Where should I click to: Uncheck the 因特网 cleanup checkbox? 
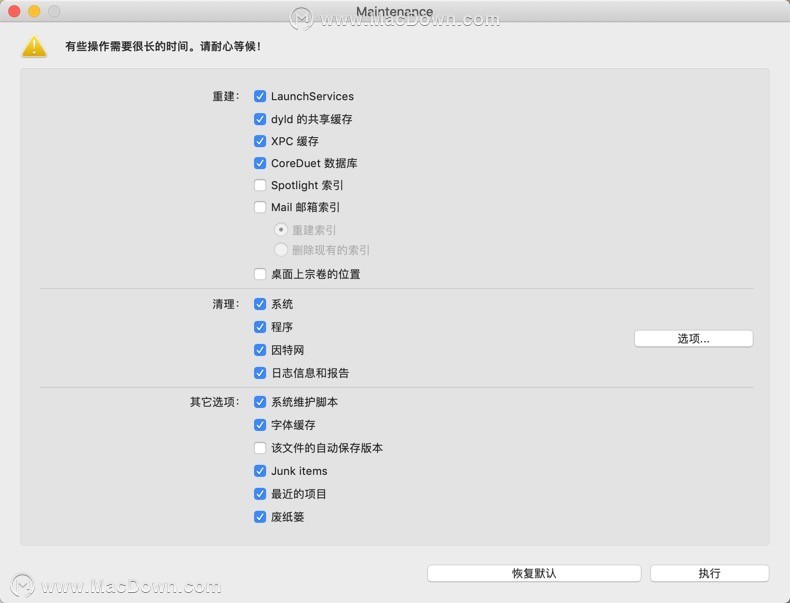(x=260, y=350)
